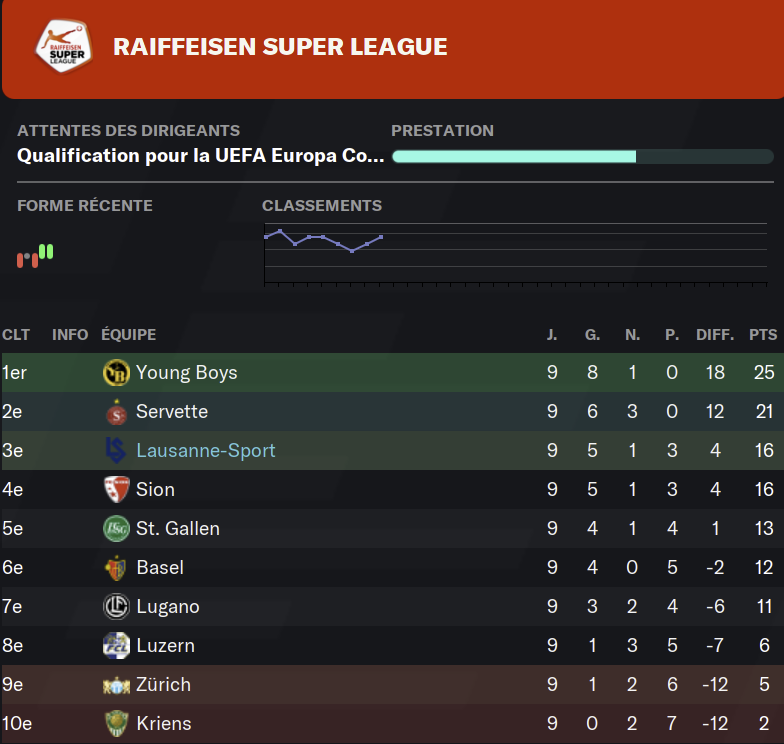
Task: Click the Luzern FCL crest
Action: (x=116, y=646)
